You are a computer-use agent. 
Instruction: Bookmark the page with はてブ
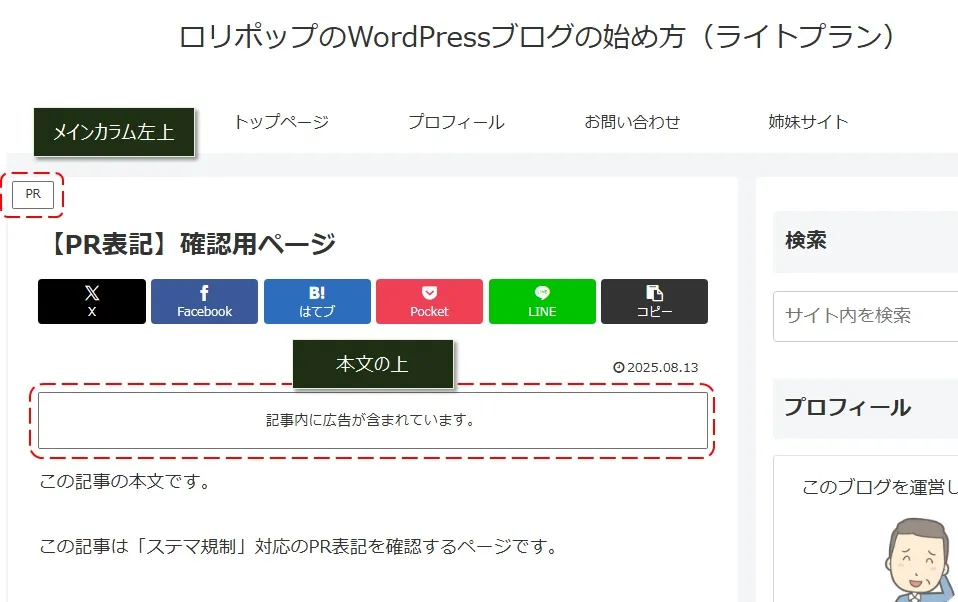pos(317,301)
